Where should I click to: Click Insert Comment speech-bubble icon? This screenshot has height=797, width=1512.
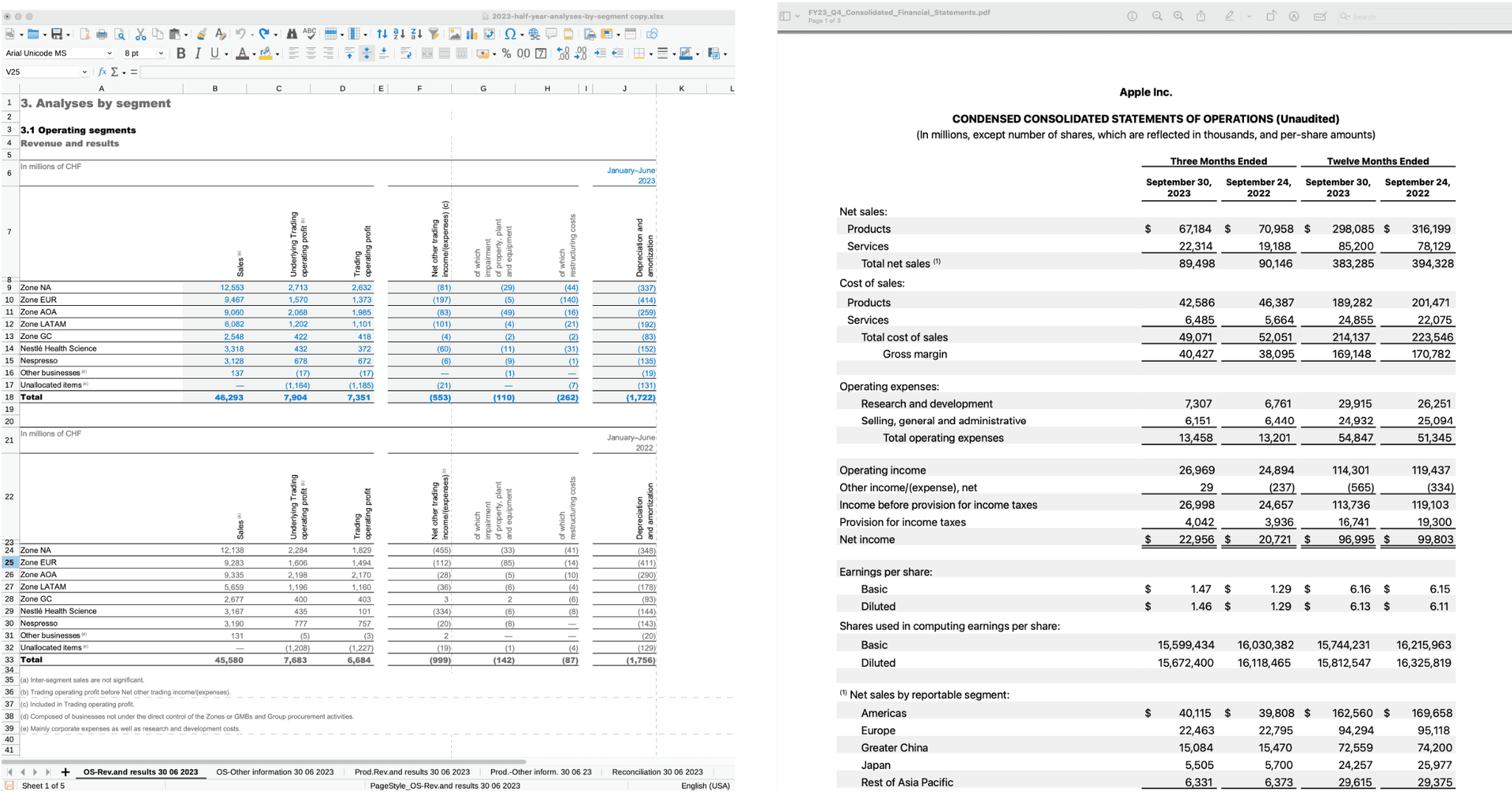click(551, 34)
